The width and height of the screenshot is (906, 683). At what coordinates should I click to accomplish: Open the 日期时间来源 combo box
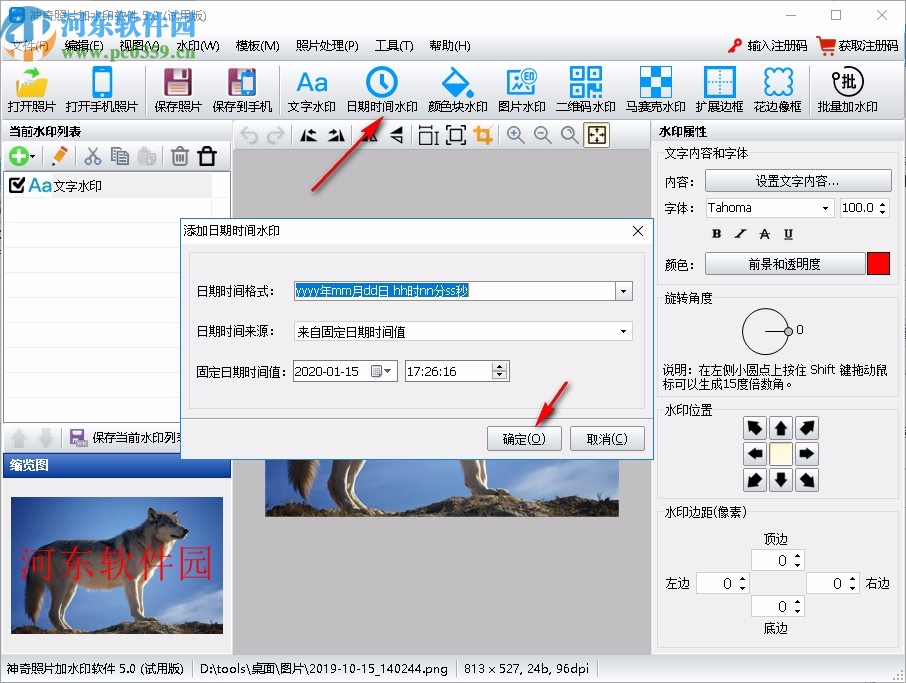point(463,331)
